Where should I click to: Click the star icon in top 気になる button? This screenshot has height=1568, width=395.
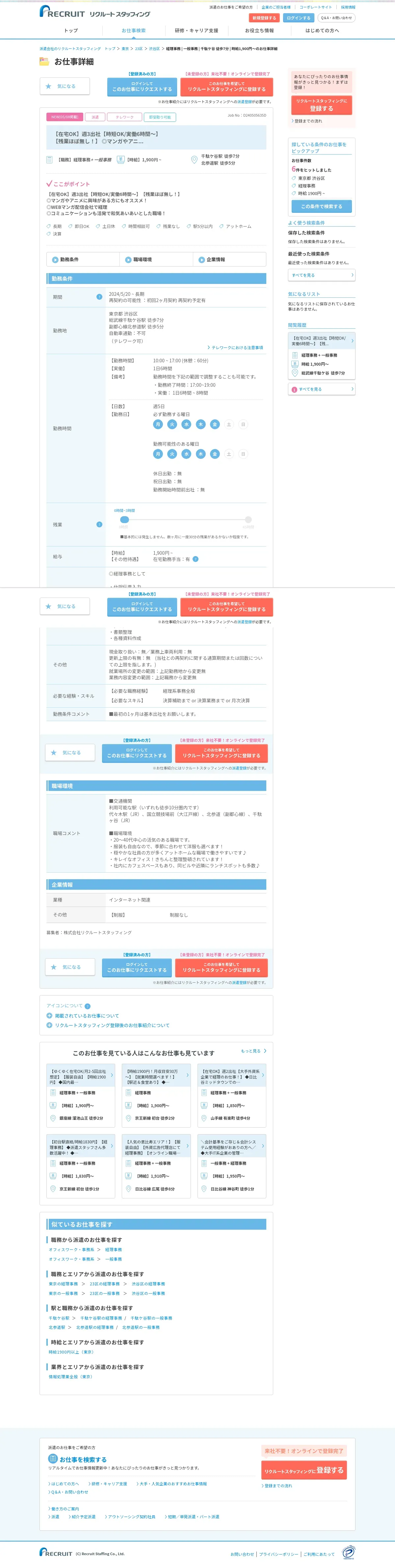click(49, 86)
